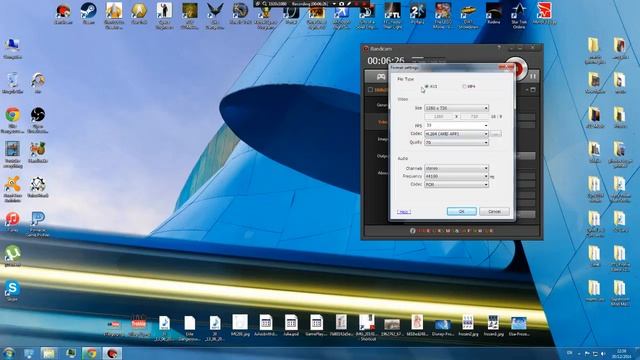The width and height of the screenshot is (640, 360).
Task: Click the Bandicam help question mark icon
Action: tap(499, 48)
